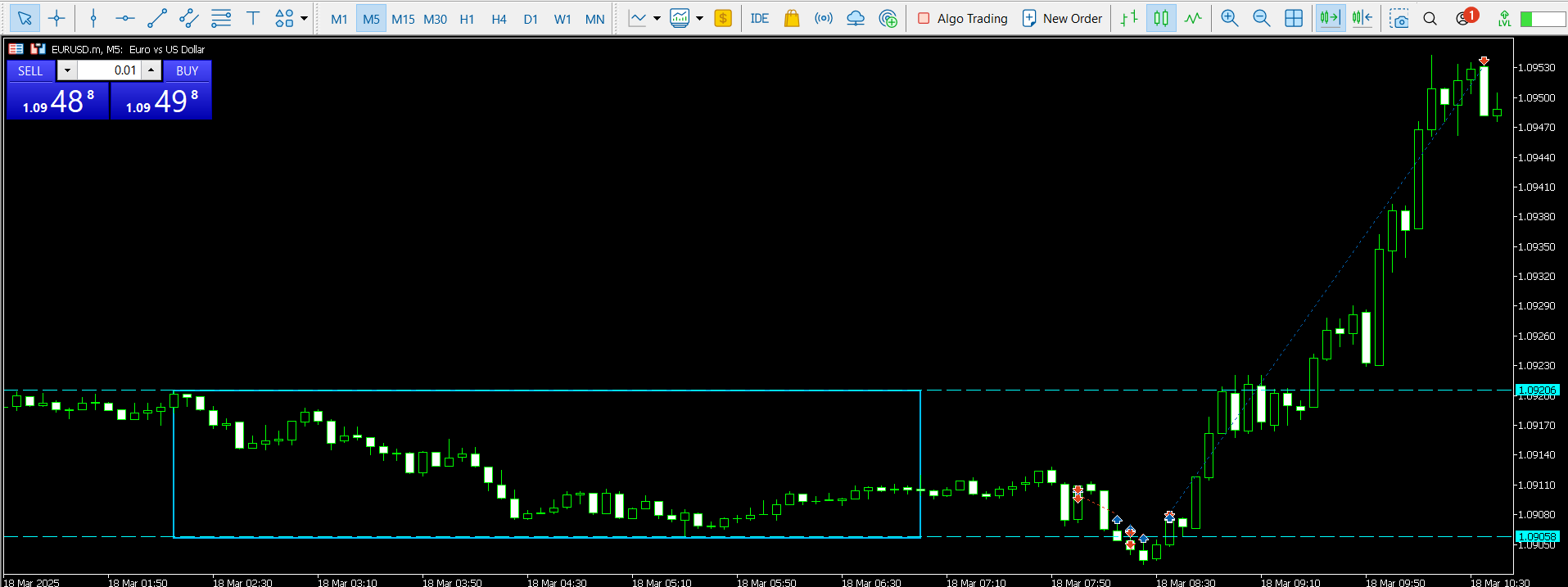Choose the text label tool
Screen dimensions: 1568x587
253,18
